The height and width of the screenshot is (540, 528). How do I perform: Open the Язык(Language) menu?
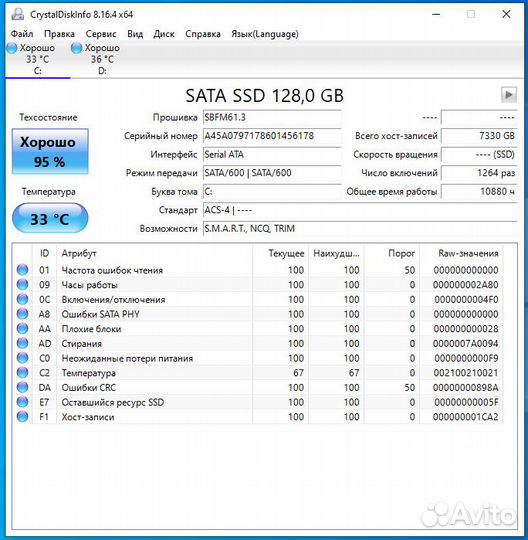coord(265,34)
